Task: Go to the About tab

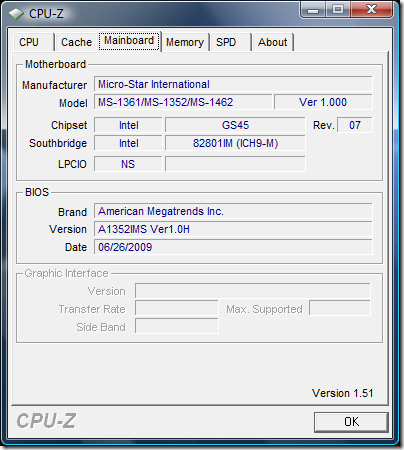Action: point(272,42)
